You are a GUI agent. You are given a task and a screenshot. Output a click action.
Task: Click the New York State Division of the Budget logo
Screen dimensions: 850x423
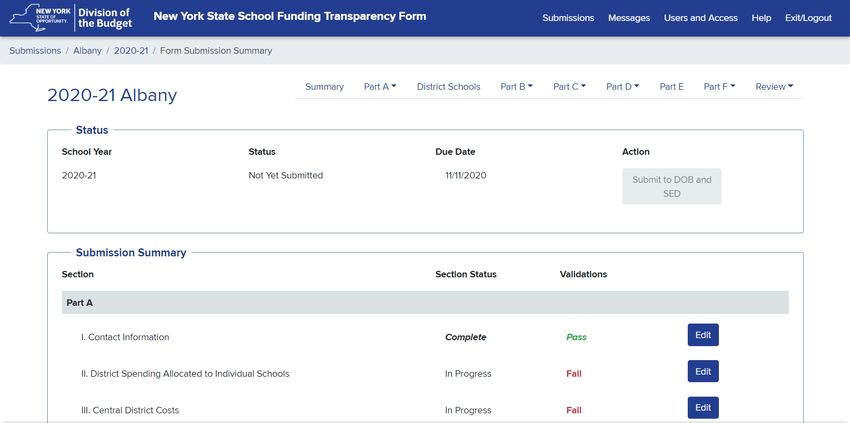click(70, 17)
